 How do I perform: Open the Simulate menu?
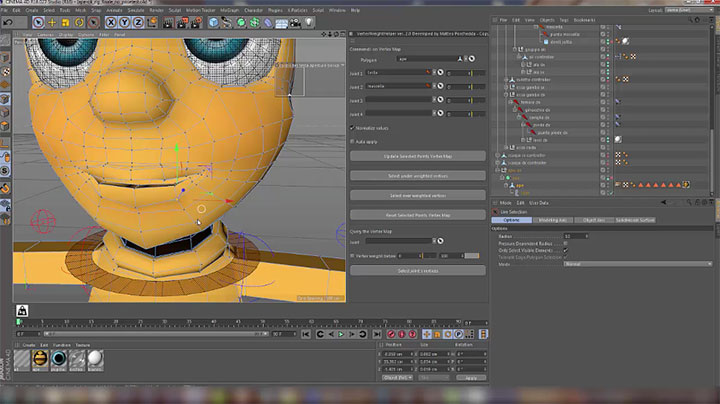[136, 10]
